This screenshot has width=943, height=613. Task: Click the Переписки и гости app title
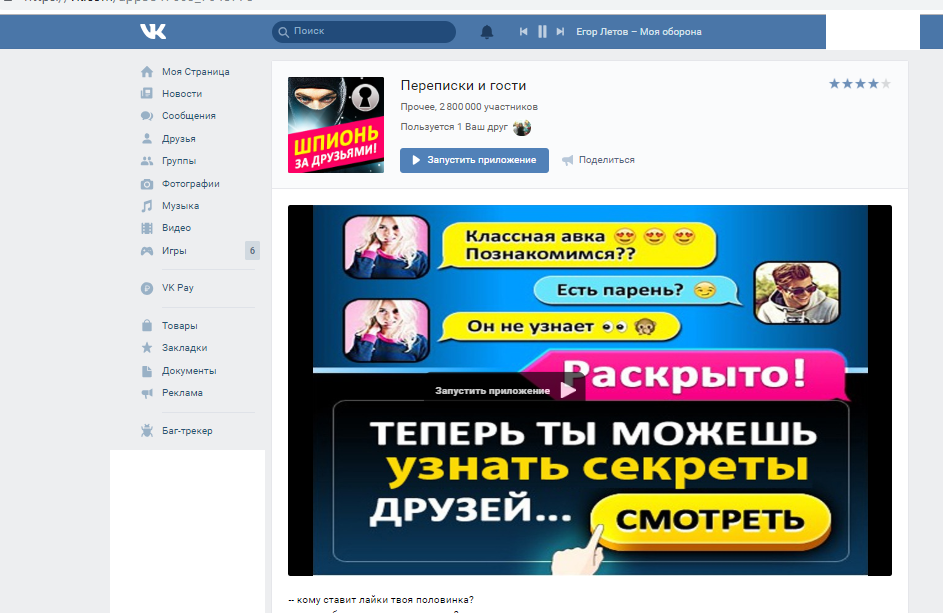click(x=463, y=85)
